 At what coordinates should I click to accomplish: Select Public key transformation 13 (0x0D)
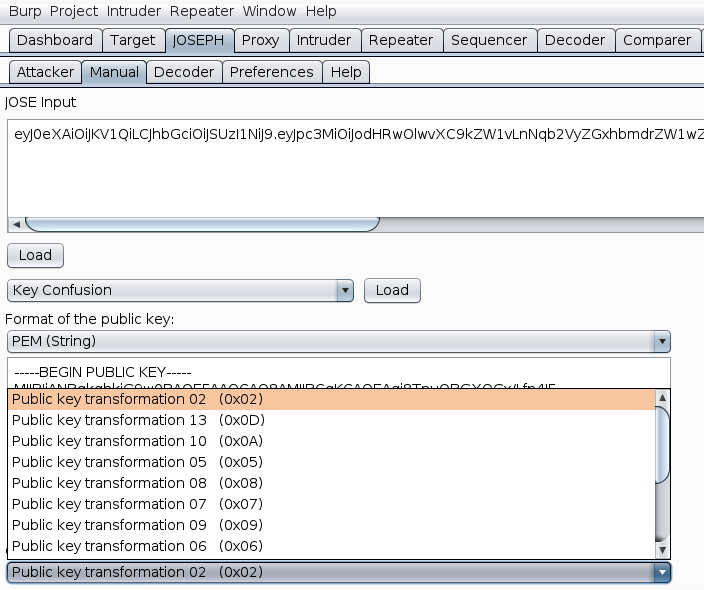click(332, 420)
